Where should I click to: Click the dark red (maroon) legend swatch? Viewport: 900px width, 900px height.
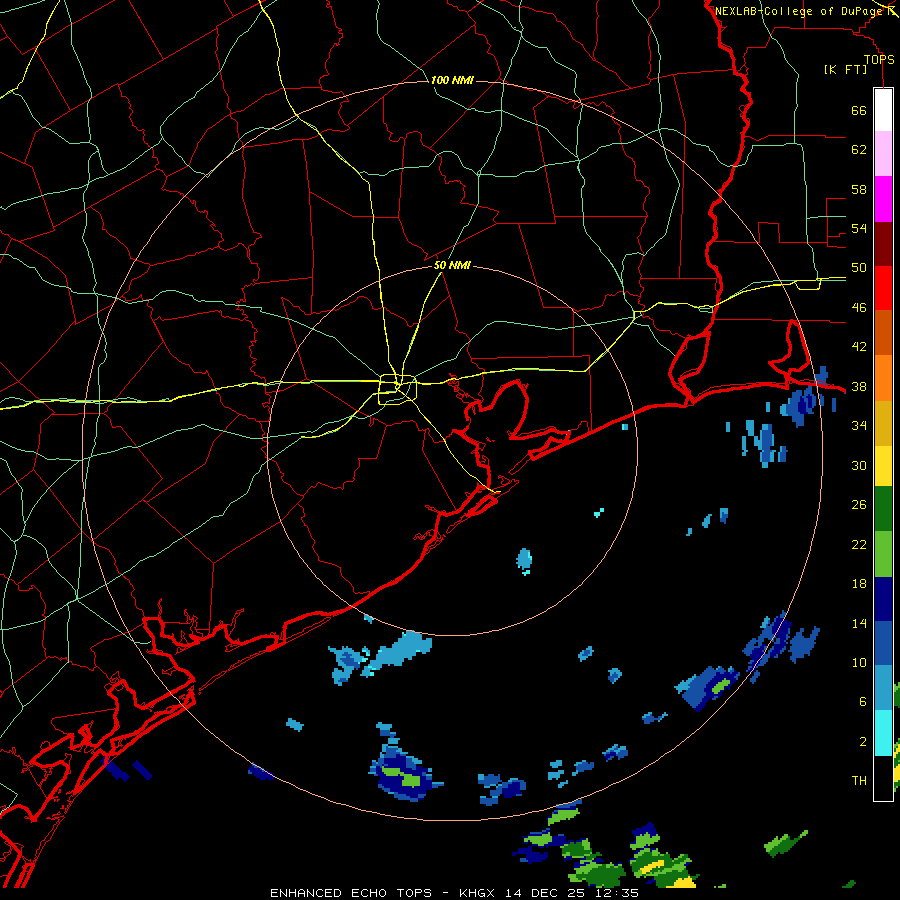883,243
